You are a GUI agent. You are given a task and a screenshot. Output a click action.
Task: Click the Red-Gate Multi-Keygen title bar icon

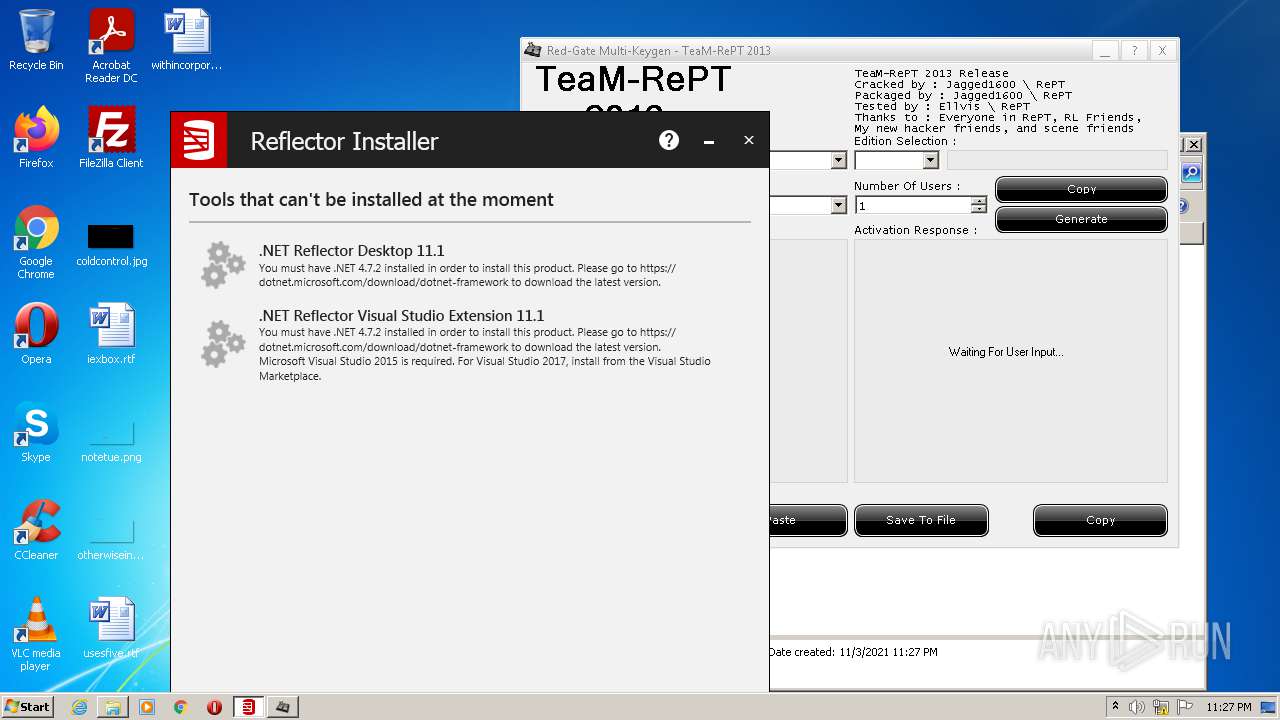pyautogui.click(x=533, y=50)
